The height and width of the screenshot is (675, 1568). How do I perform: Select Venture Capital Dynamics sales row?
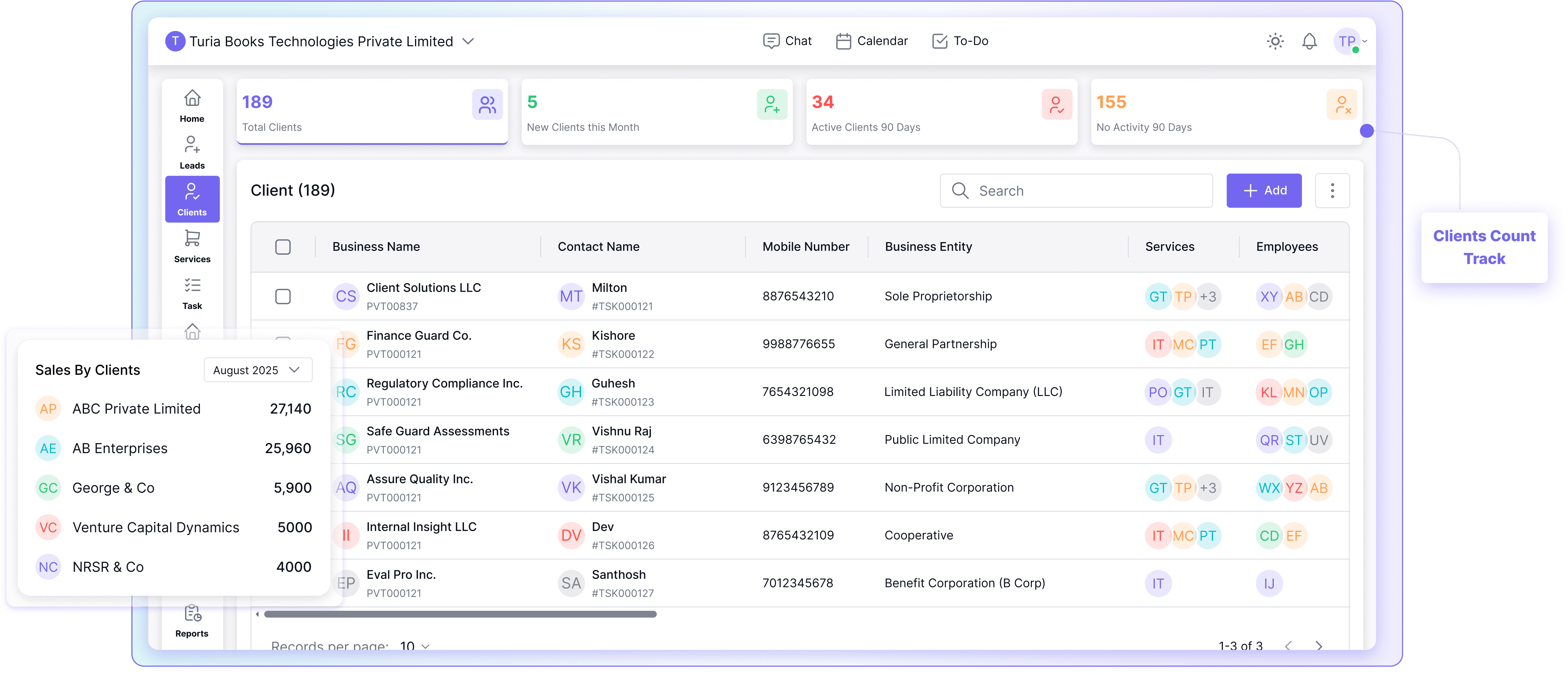pos(173,527)
